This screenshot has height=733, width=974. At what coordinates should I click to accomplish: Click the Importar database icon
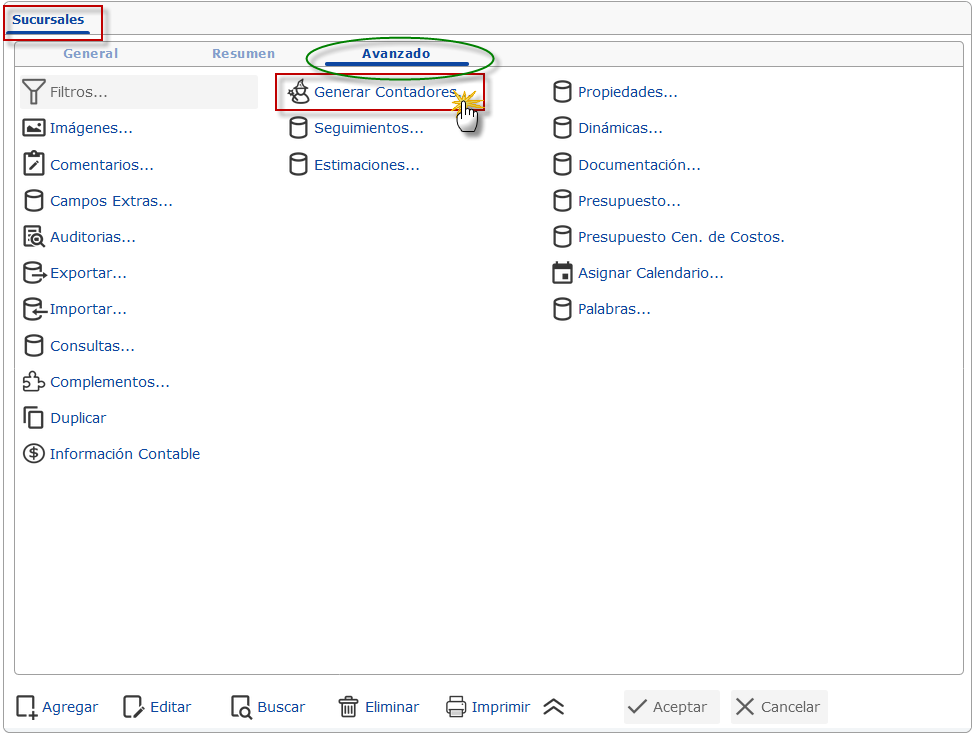(34, 309)
